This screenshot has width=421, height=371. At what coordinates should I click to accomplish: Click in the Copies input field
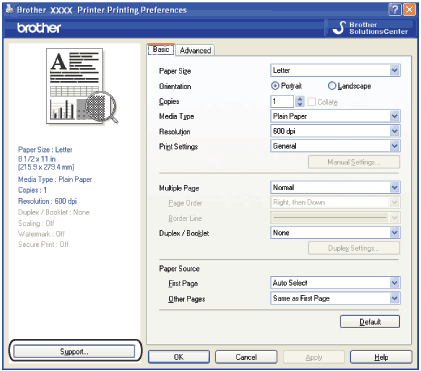[x=282, y=101]
